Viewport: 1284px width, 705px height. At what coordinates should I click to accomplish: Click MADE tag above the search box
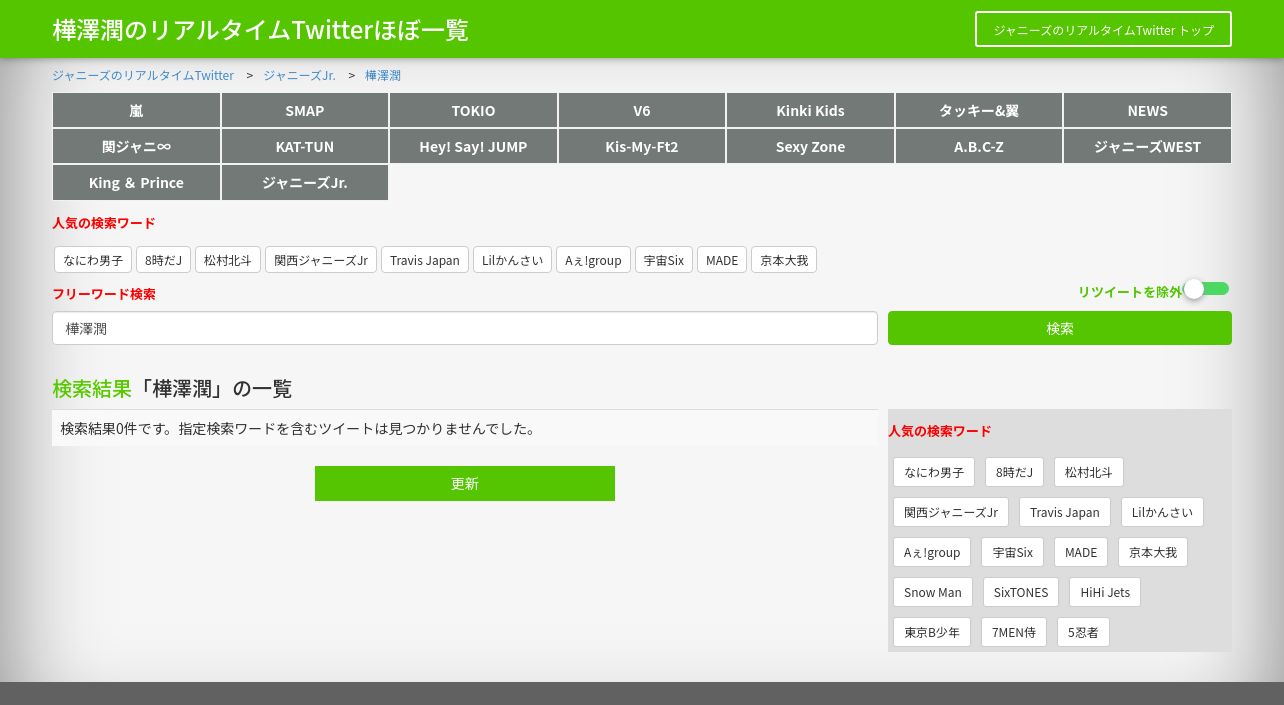point(722,260)
